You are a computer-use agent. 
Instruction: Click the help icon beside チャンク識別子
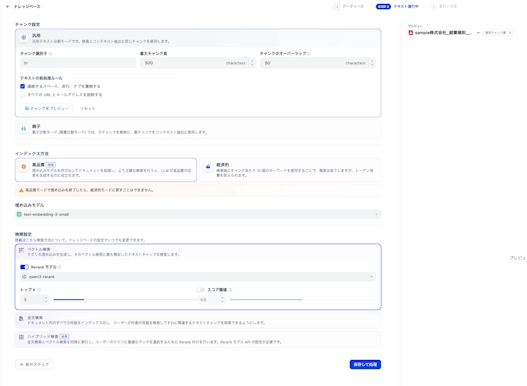point(50,53)
